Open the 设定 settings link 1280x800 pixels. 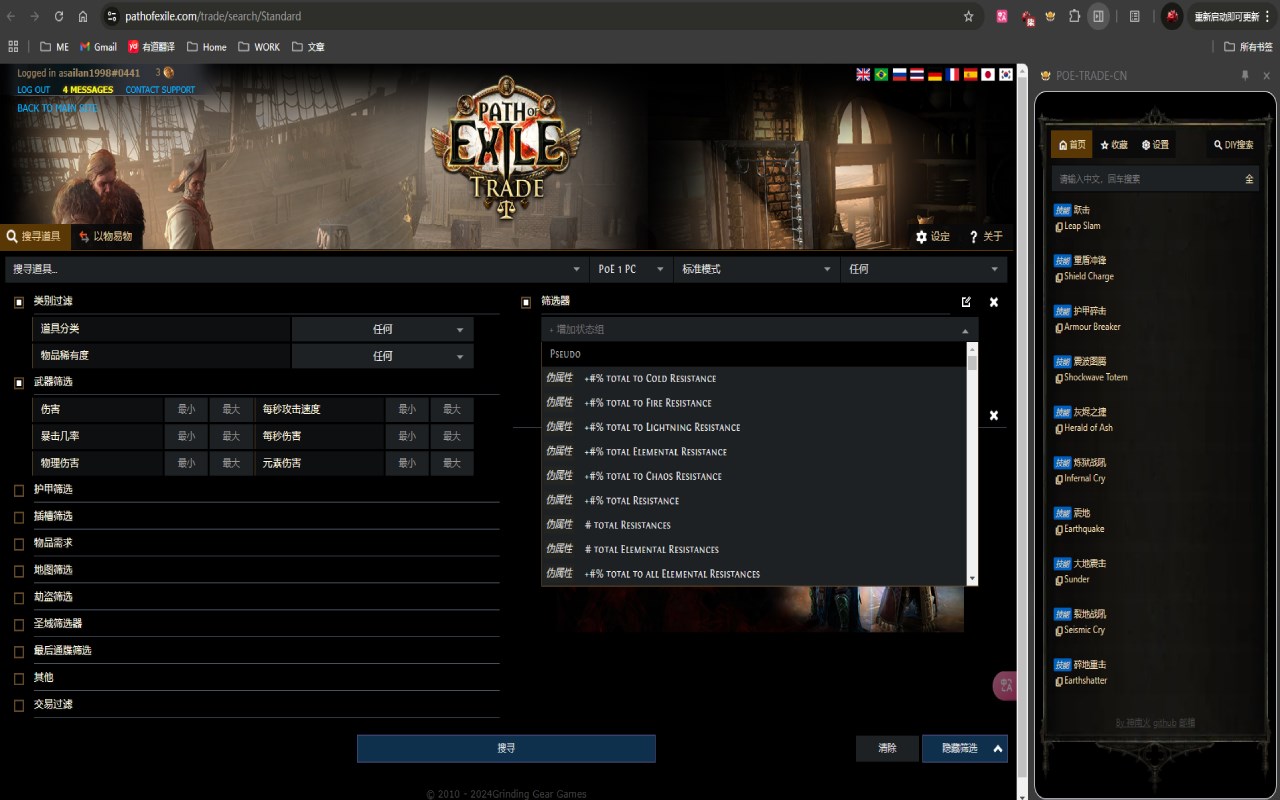(933, 237)
